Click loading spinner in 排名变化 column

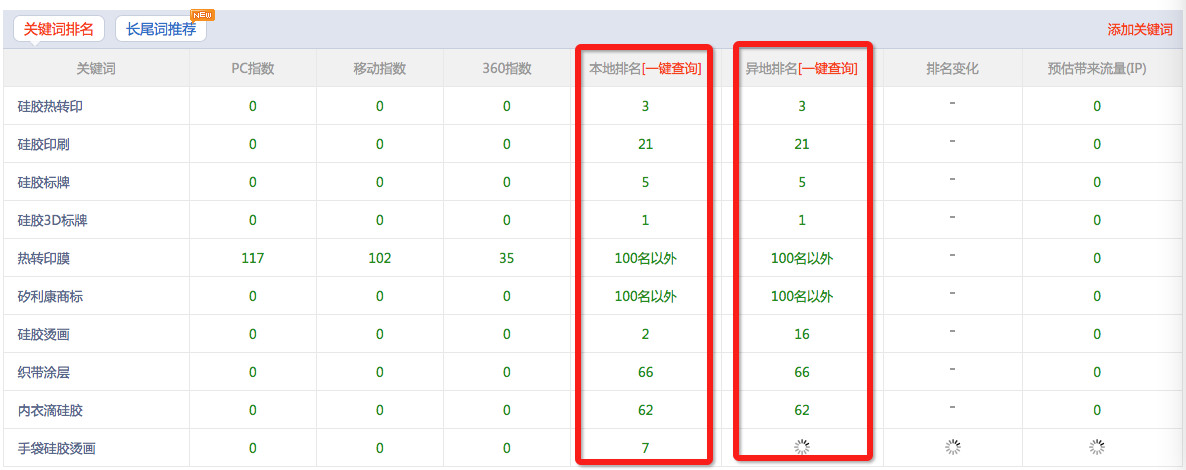[x=952, y=448]
